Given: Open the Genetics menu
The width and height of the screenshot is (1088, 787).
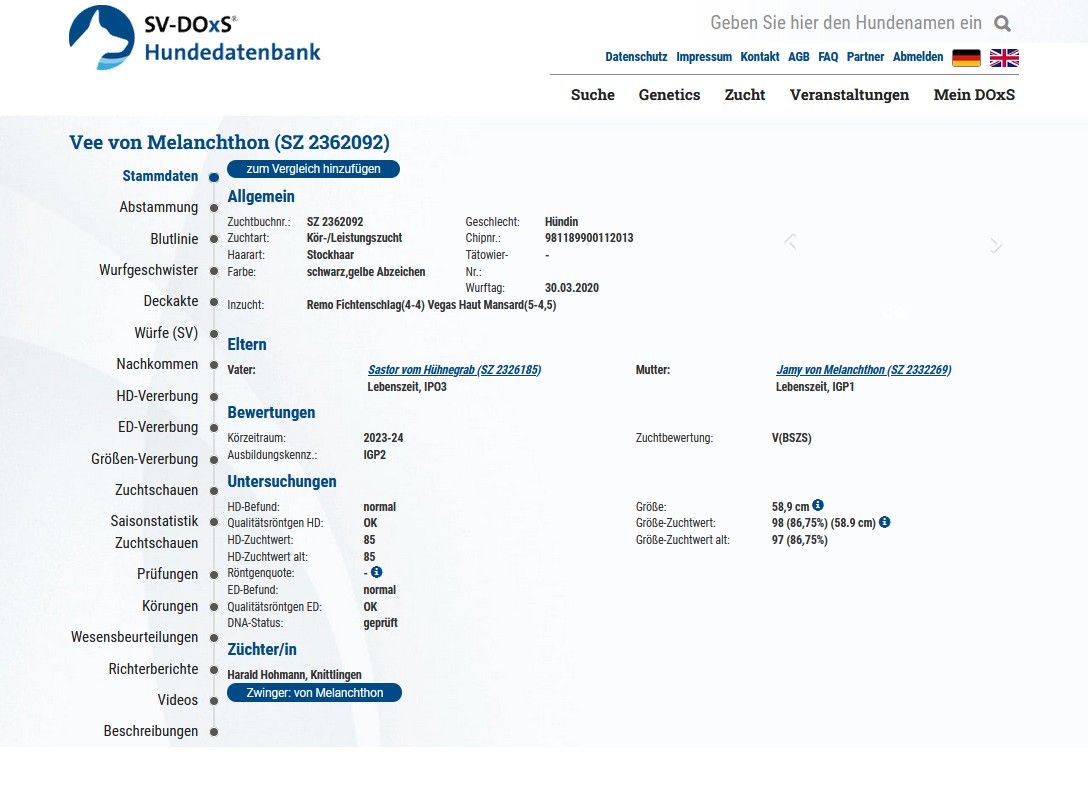Looking at the screenshot, I should [669, 95].
